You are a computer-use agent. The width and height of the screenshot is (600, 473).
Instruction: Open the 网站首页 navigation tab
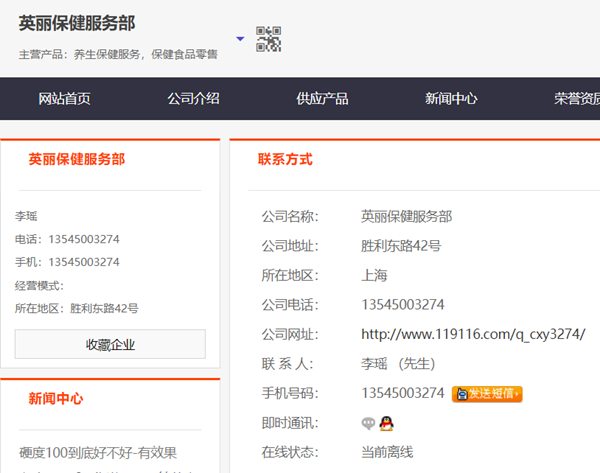[x=65, y=98]
